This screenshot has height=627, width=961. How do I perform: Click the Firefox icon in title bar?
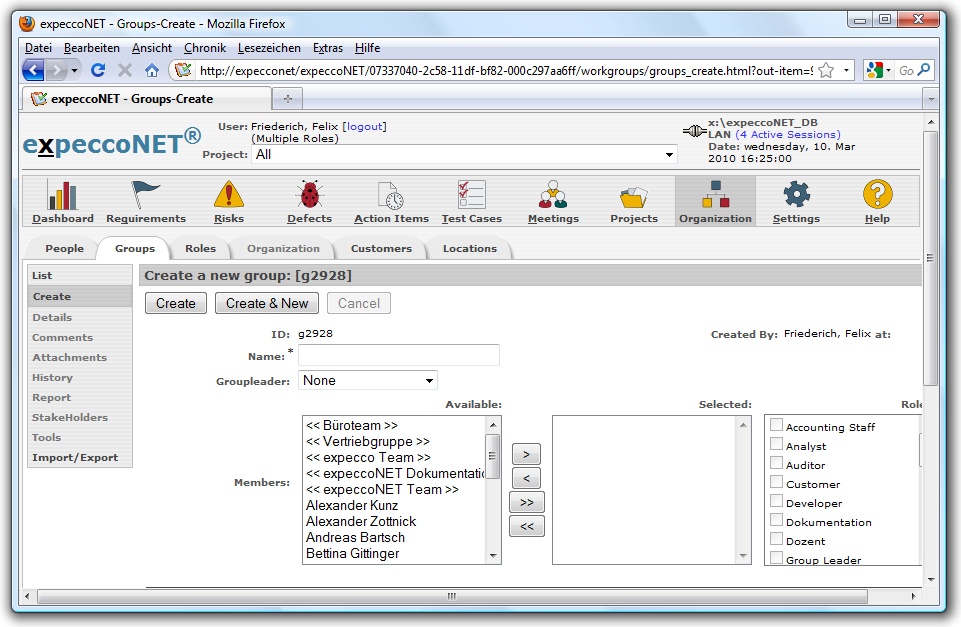click(27, 23)
